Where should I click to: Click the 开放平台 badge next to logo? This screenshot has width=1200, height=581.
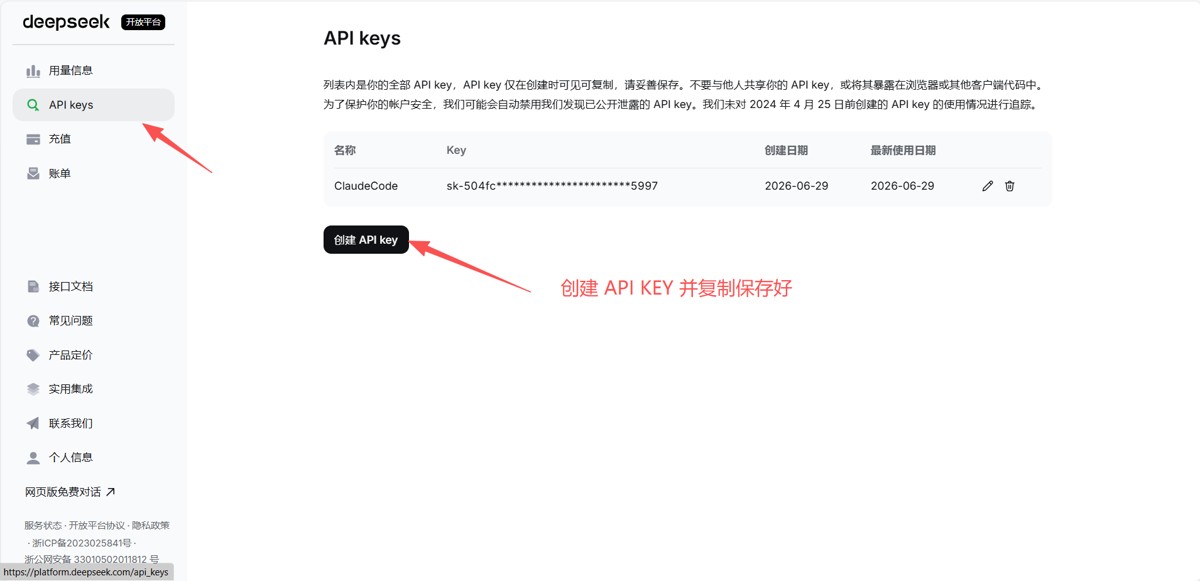[x=143, y=22]
